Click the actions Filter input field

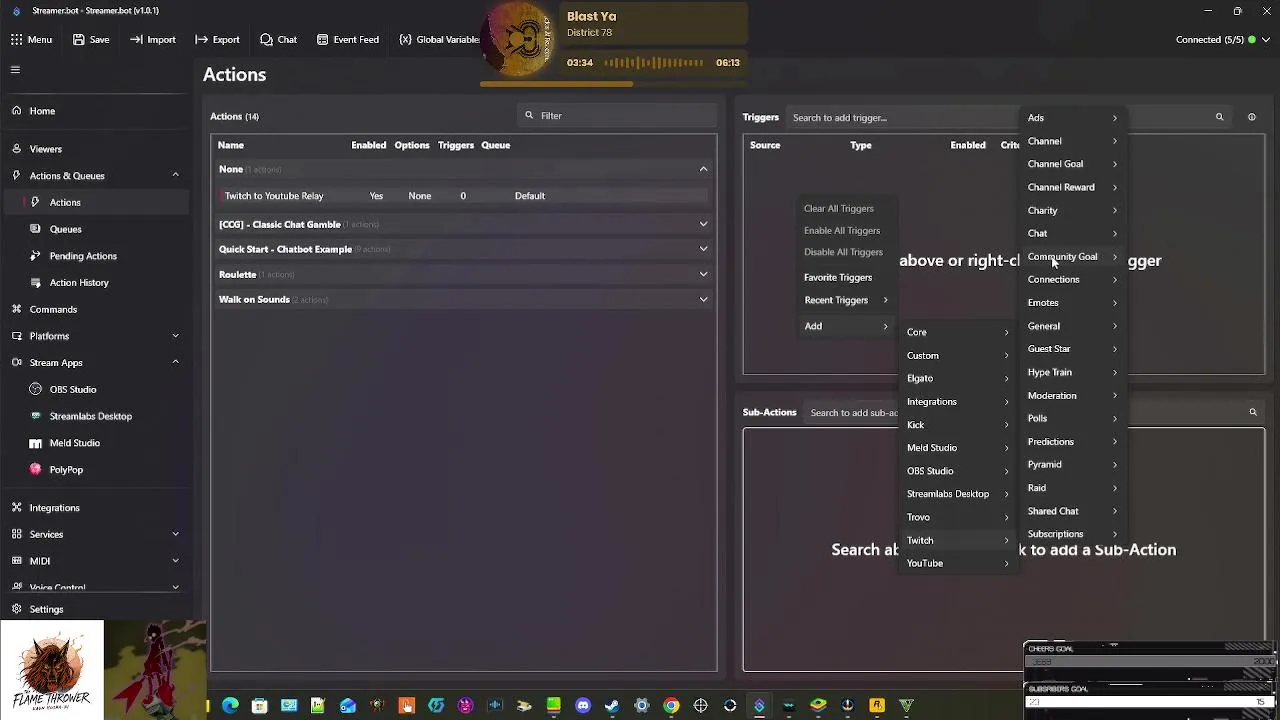pos(617,116)
